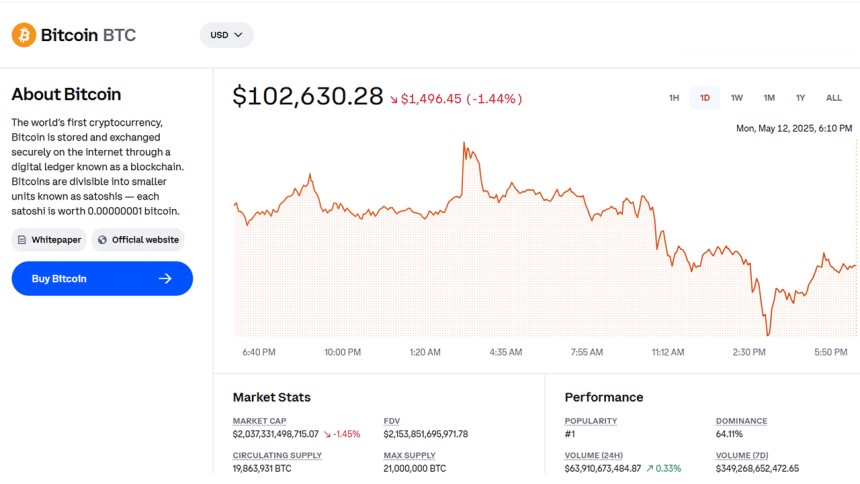This screenshot has height=484, width=860.
Task: Click the Buy Bitcoin button
Action: [x=102, y=279]
